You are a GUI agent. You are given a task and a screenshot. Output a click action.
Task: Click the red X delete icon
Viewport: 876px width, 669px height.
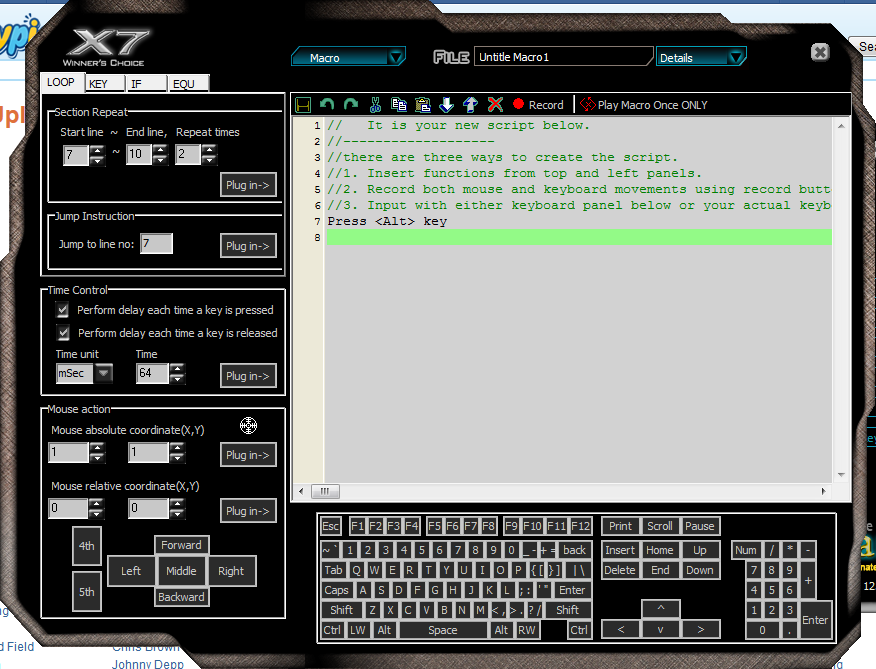click(x=494, y=104)
